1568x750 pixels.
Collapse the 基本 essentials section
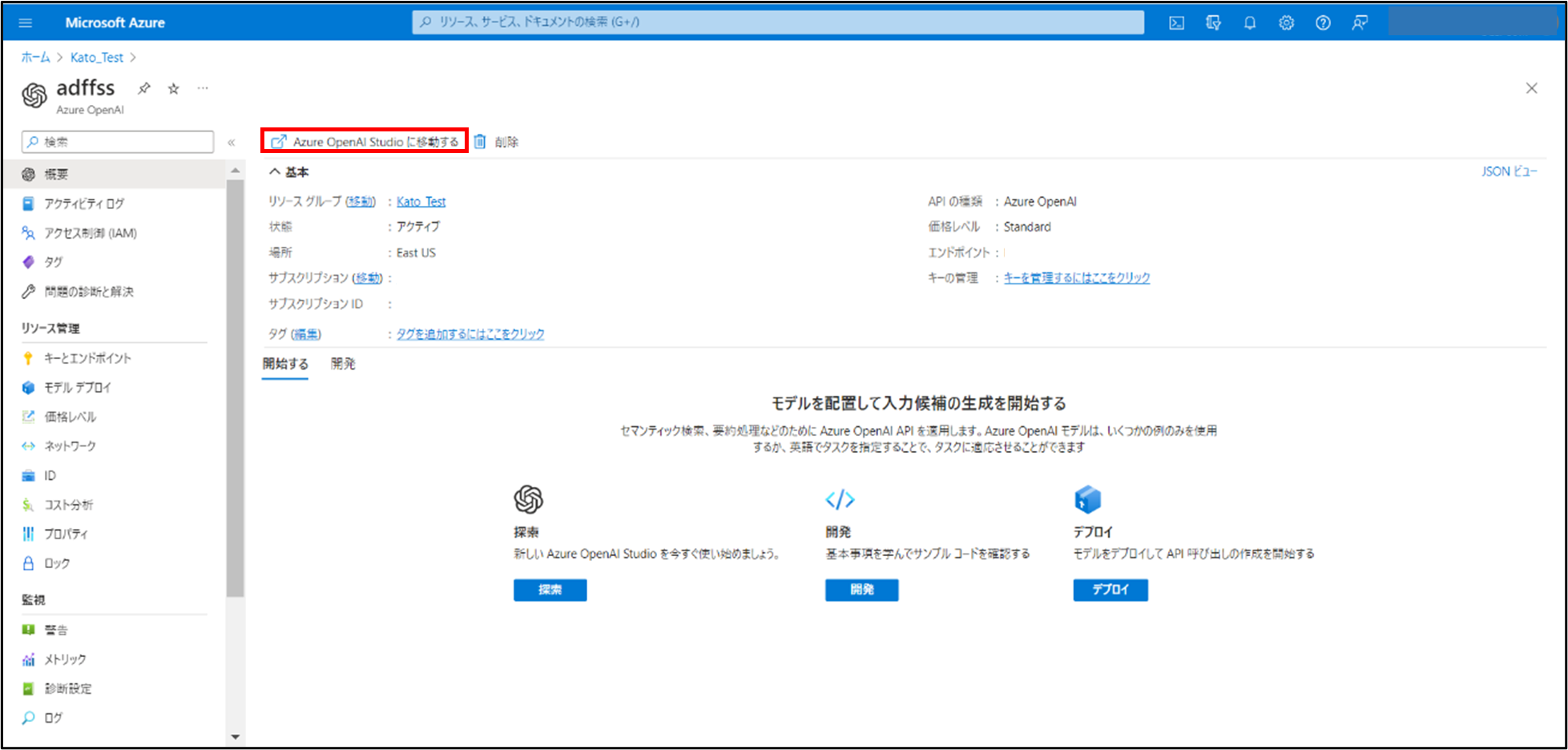pyautogui.click(x=275, y=171)
